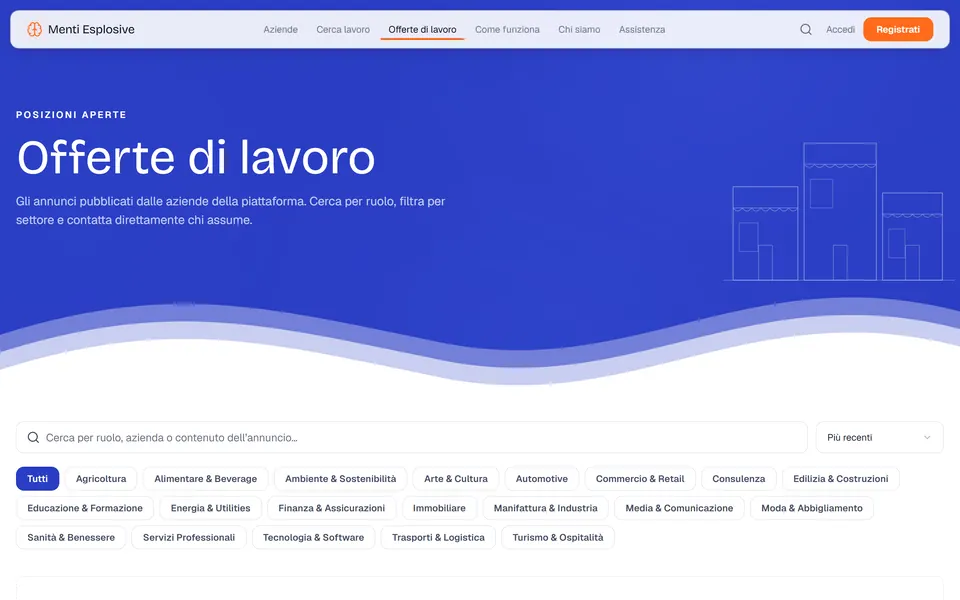Click the Offerte di lavoro page heading
Screen dimensions: 960x600
point(196,158)
